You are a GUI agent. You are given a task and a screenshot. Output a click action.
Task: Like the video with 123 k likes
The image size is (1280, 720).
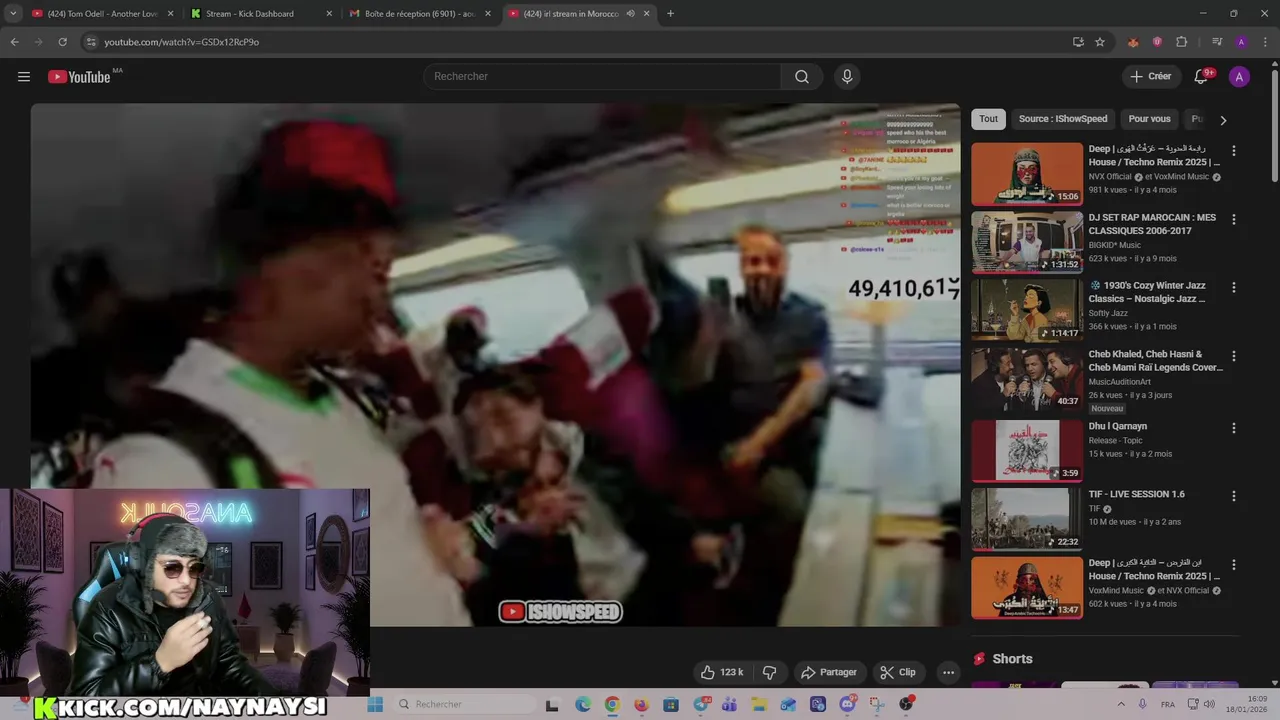(721, 672)
